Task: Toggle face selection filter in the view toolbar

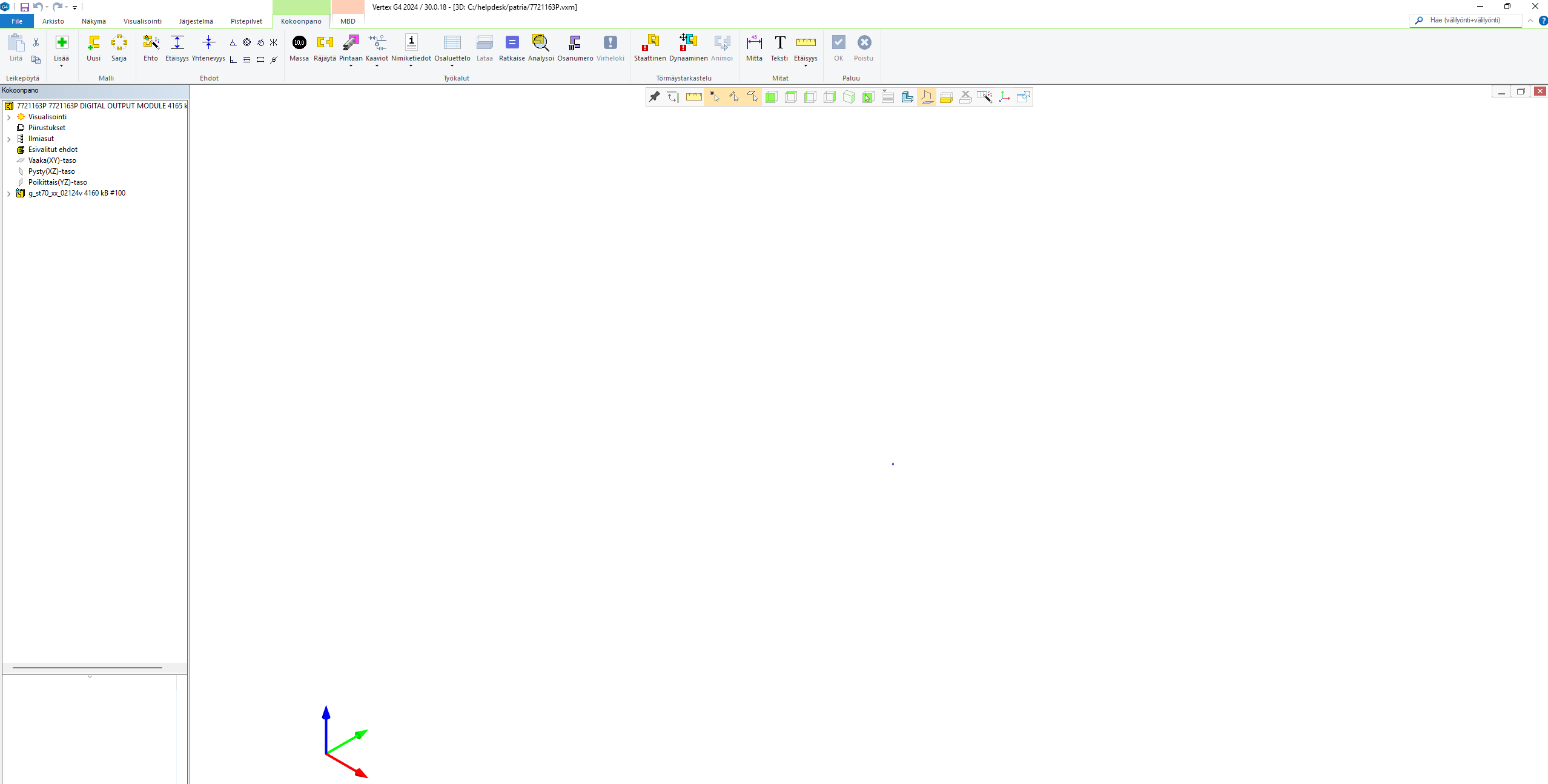Action: pyautogui.click(x=753, y=97)
